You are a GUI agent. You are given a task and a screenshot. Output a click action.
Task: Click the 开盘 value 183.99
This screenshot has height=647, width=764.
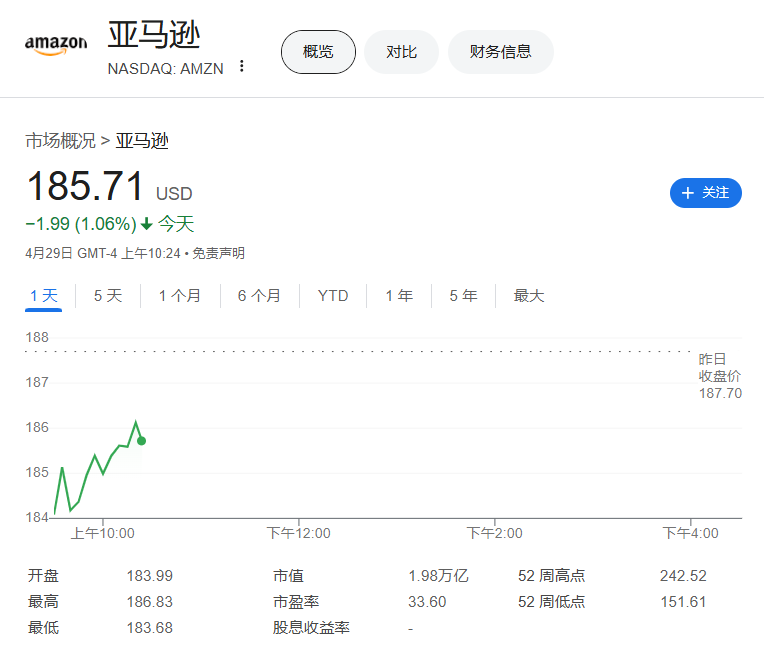(150, 576)
